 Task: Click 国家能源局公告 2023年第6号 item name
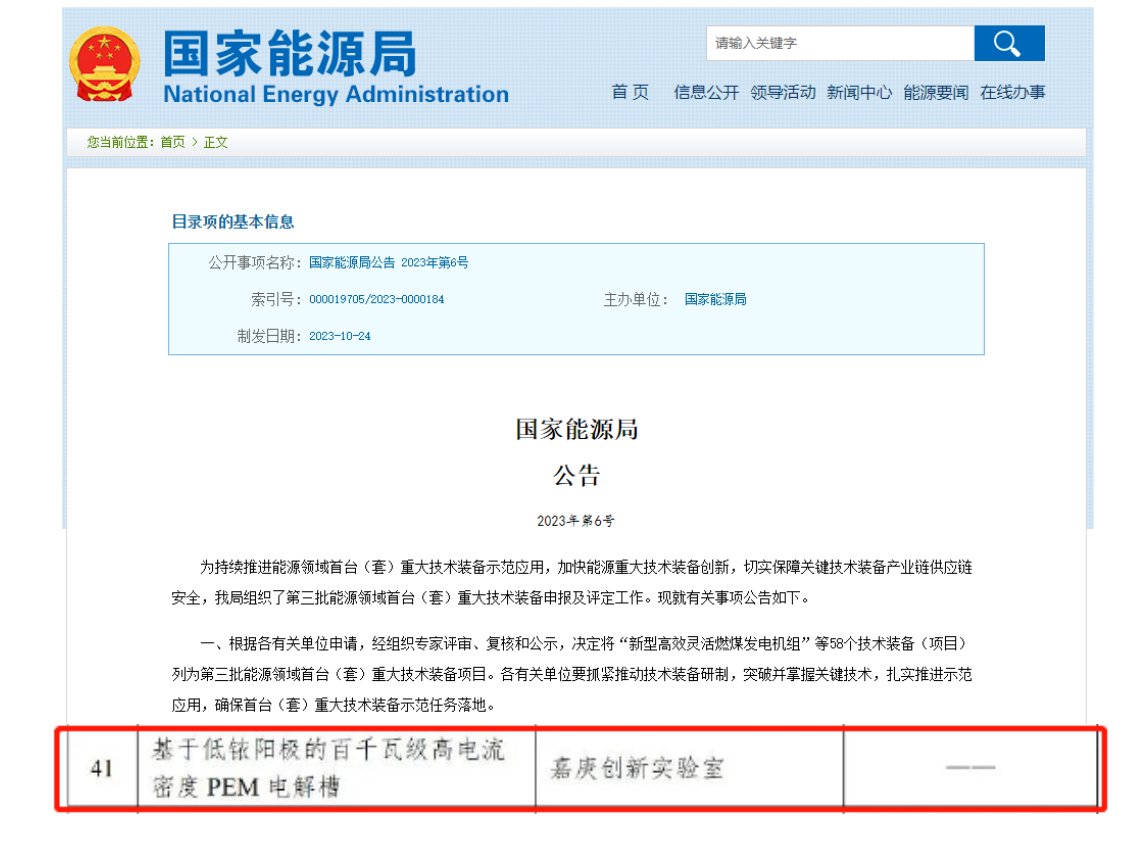click(x=388, y=262)
